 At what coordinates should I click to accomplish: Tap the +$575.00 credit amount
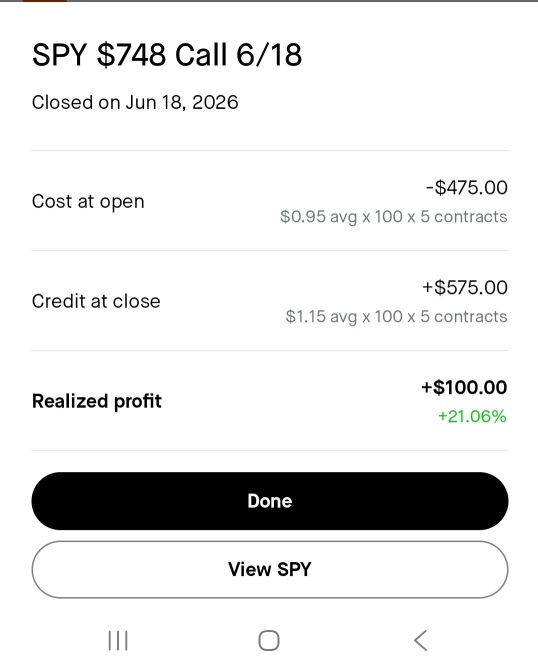(x=465, y=287)
